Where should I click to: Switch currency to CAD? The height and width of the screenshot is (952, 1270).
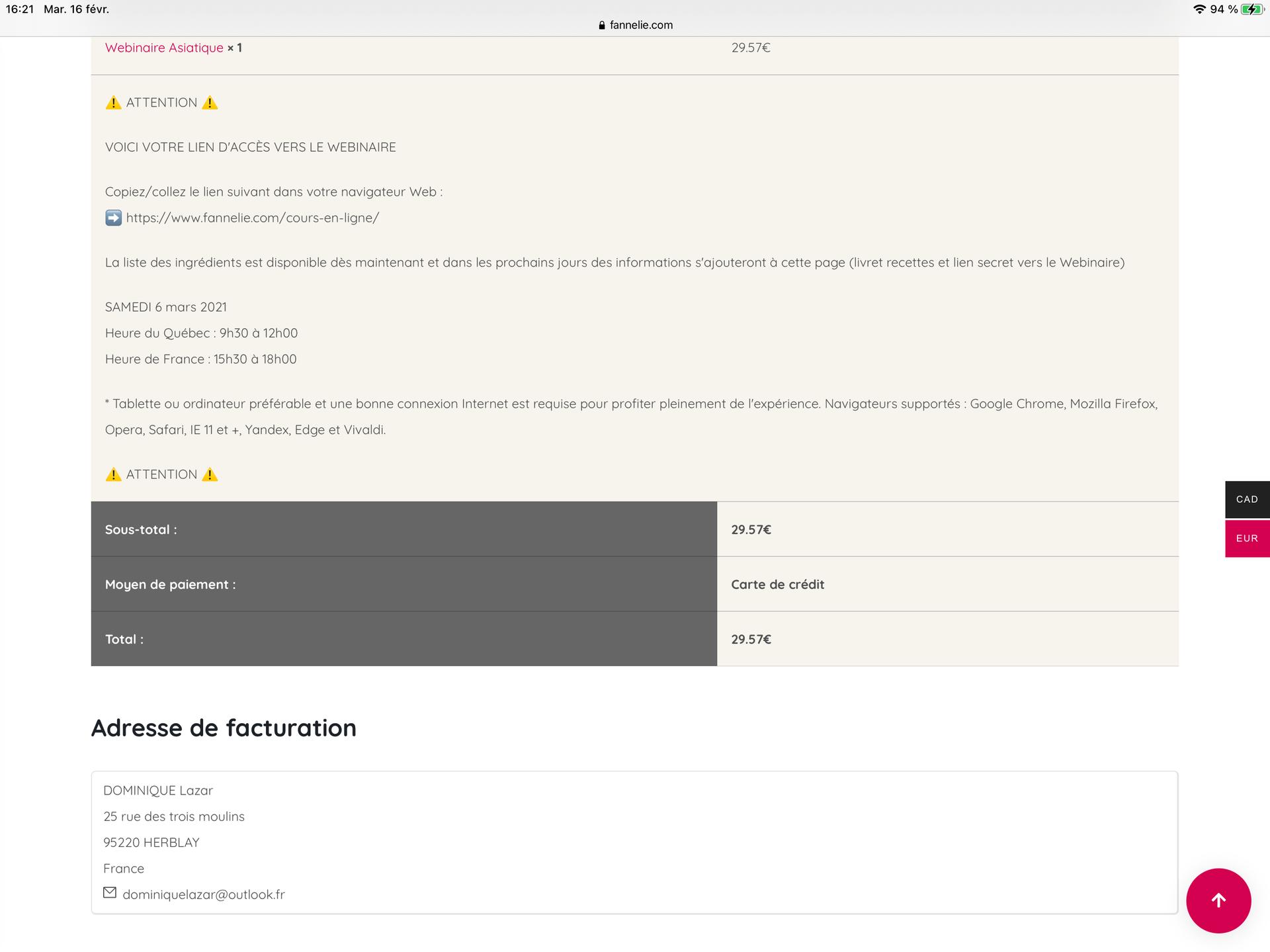pyautogui.click(x=1247, y=499)
